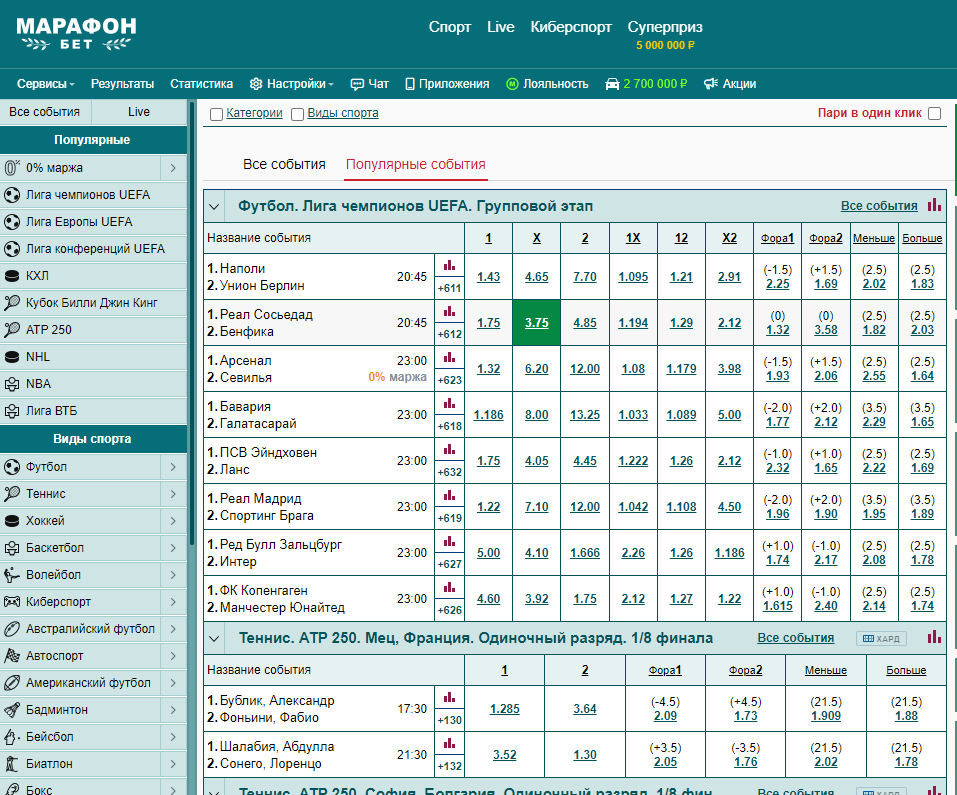This screenshot has height=795, width=957.
Task: Click the Биатлон sport icon
Action: point(12,764)
